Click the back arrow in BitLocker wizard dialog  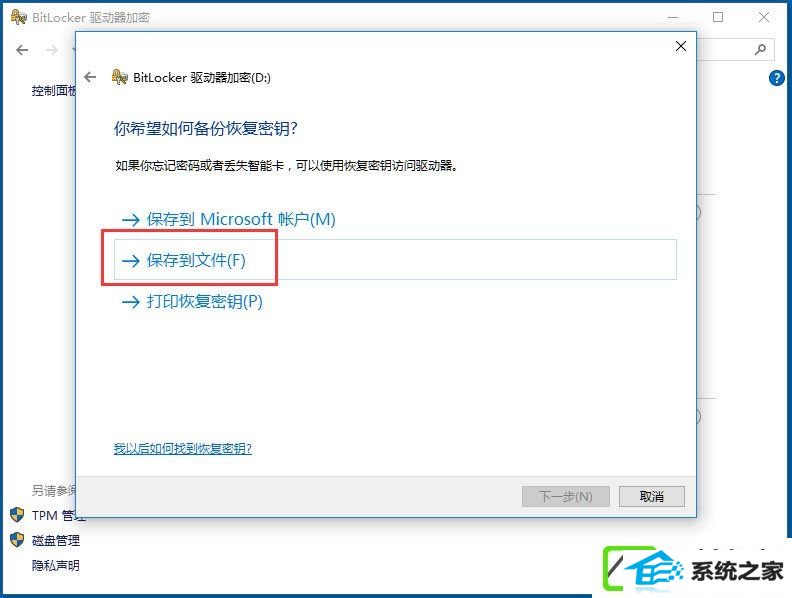[x=90, y=77]
